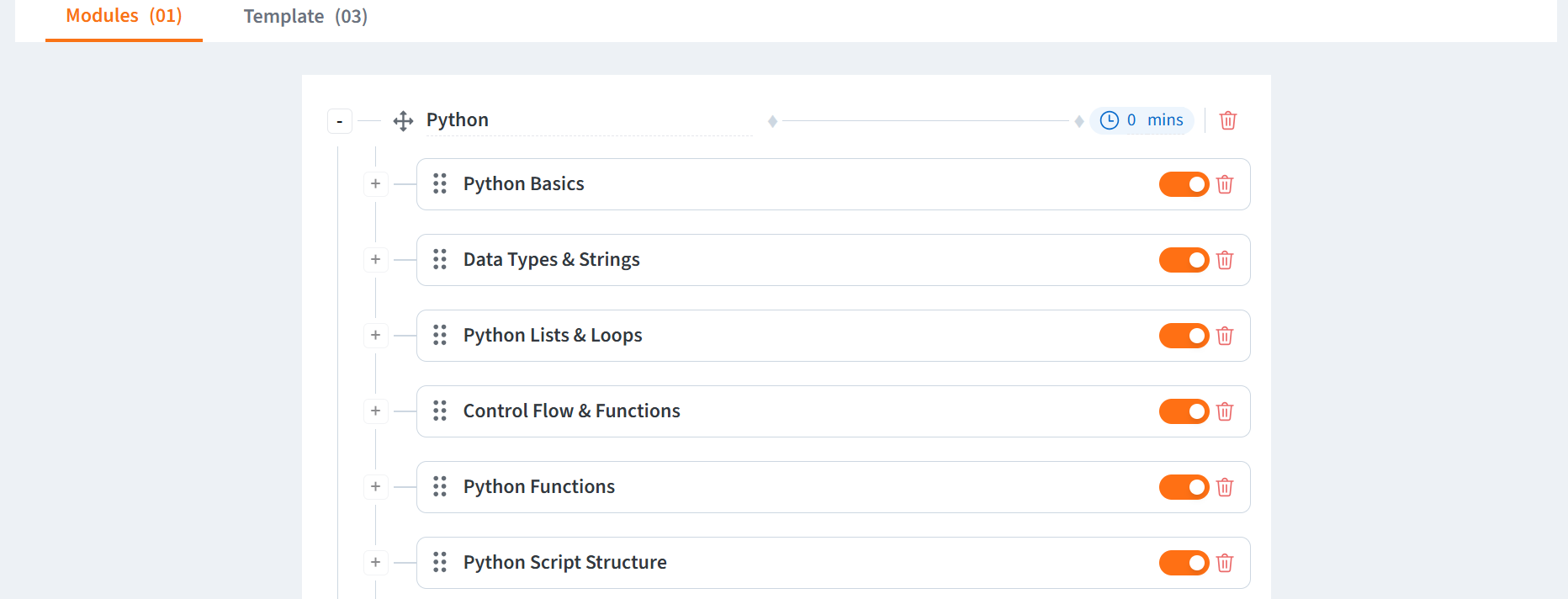This screenshot has height=599, width=1568.
Task: Disable the Data Types & Strings toggle
Action: point(1184,260)
